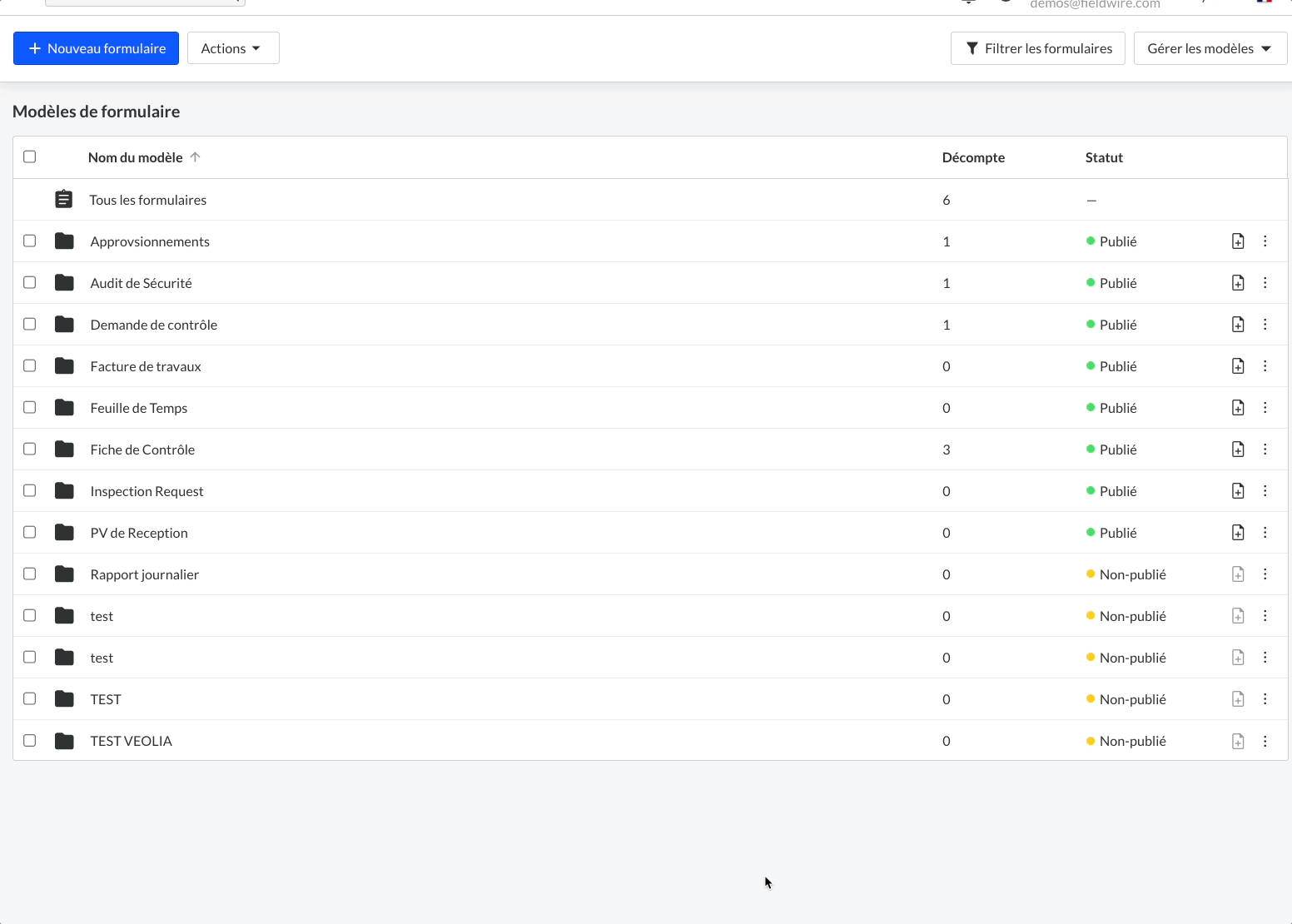Click add form icon for Fiche de Contrôle

tap(1238, 450)
